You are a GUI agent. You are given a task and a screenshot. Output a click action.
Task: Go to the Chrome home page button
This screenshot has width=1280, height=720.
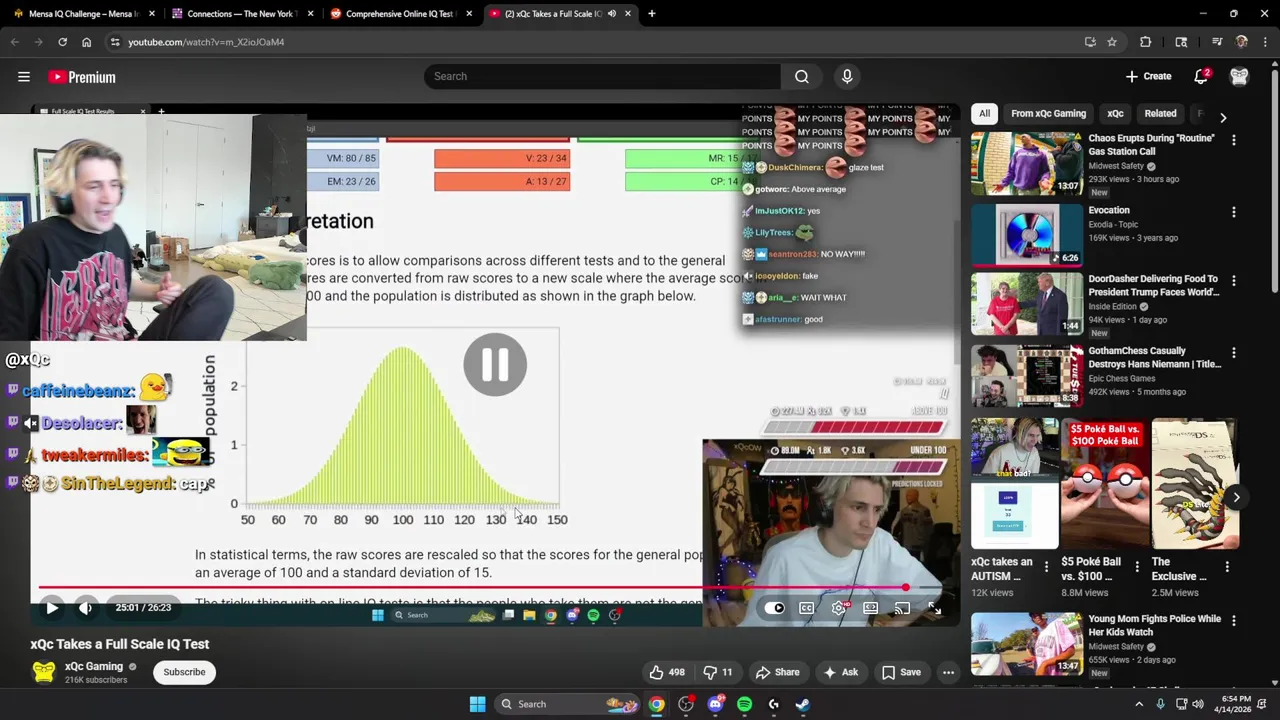[x=86, y=42]
